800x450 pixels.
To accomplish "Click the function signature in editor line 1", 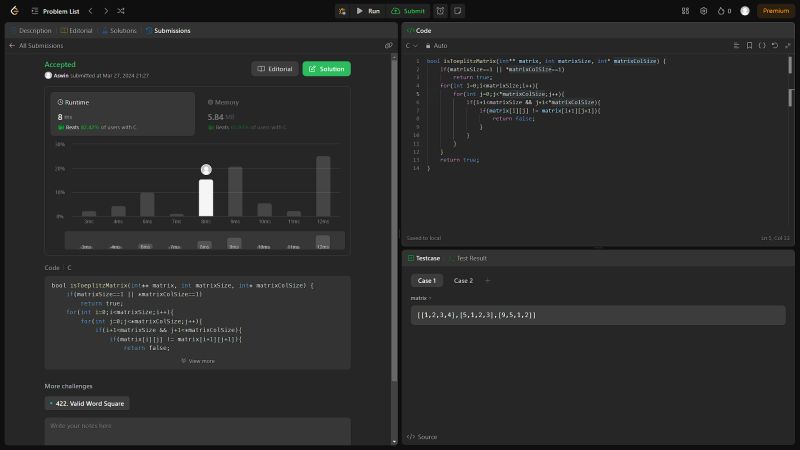I will click(546, 61).
